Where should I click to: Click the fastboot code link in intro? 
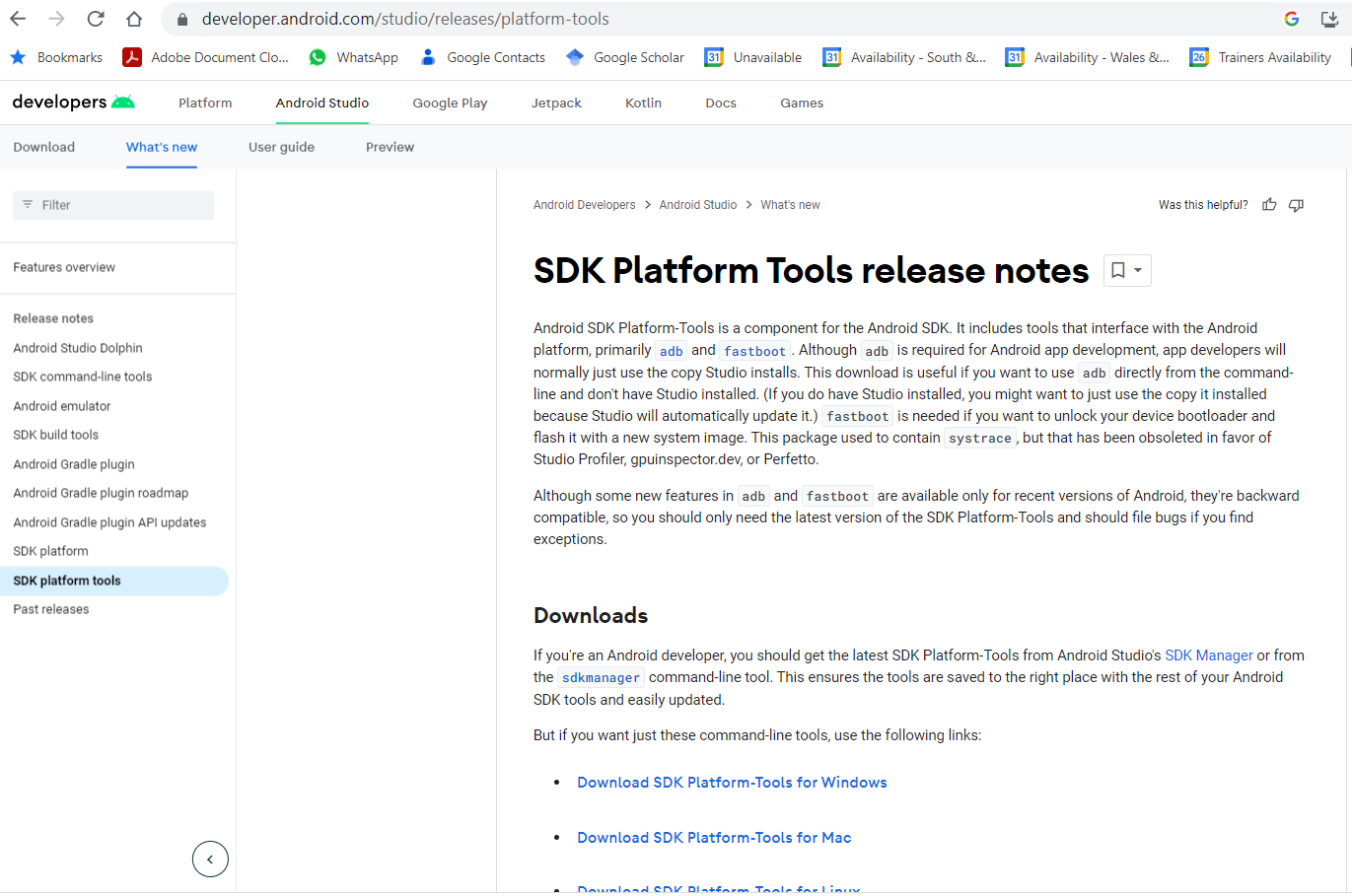[x=754, y=351]
